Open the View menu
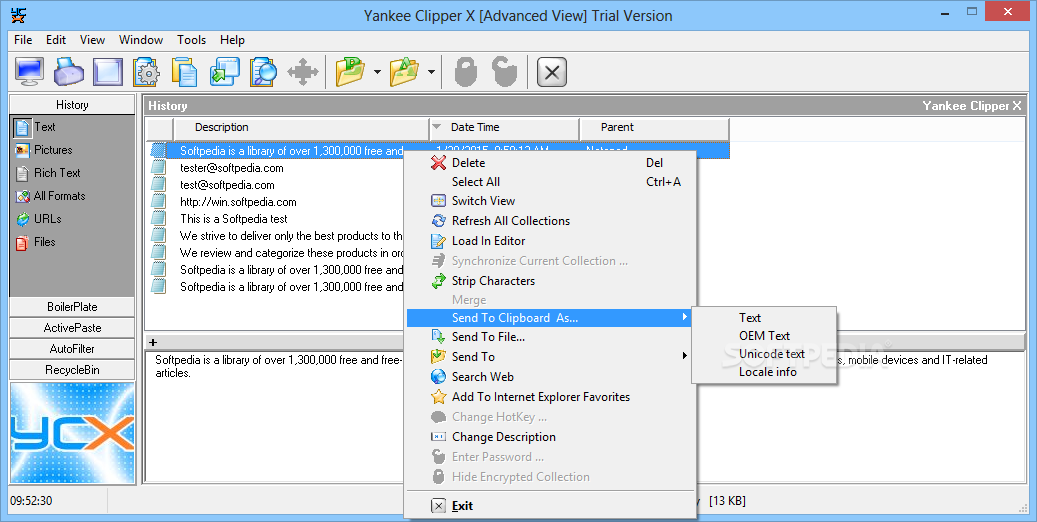 click(x=93, y=40)
